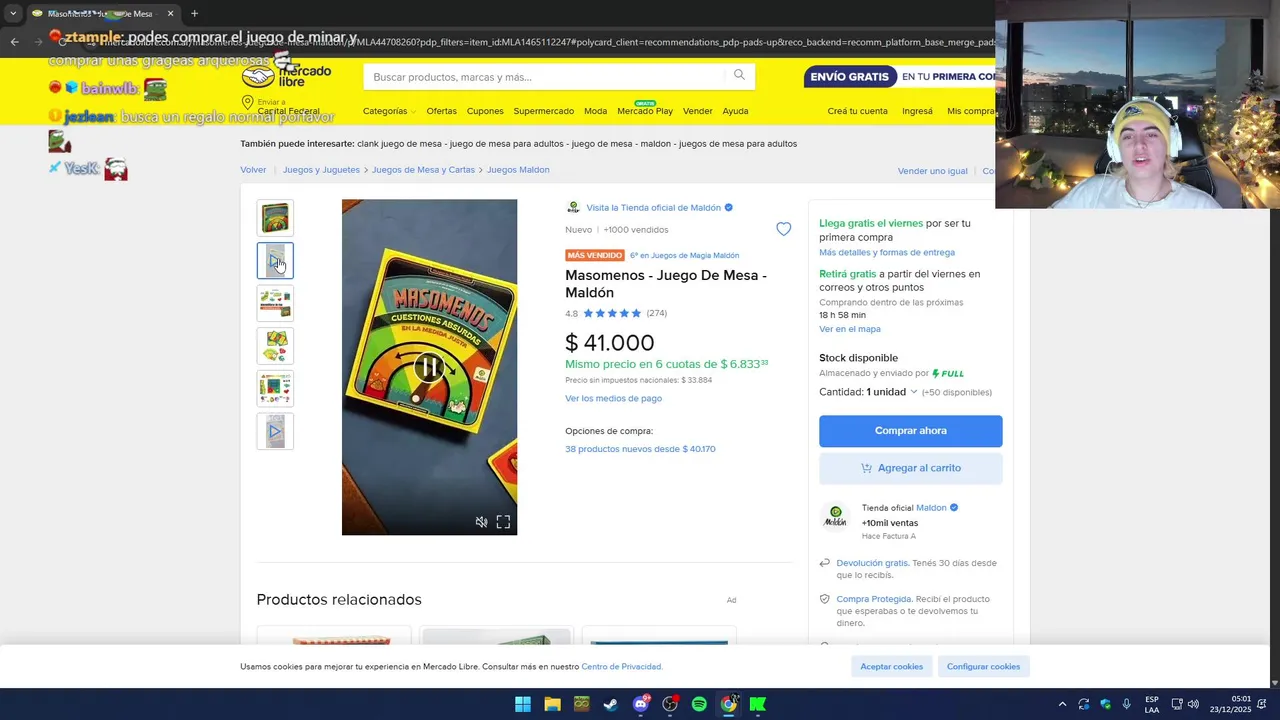Open the Moda menu item
This screenshot has width=1280, height=720.
point(595,111)
